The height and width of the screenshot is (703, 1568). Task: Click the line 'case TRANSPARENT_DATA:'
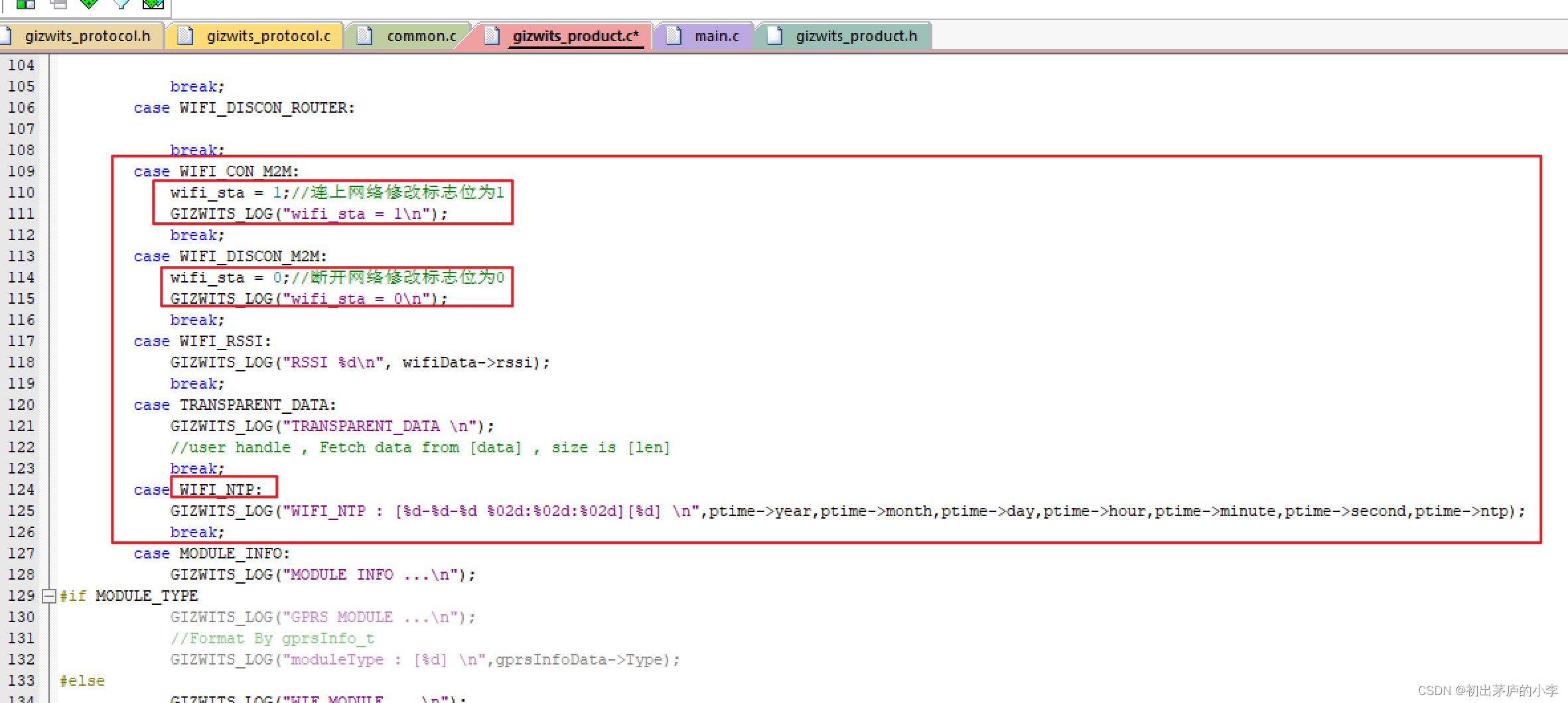point(235,405)
